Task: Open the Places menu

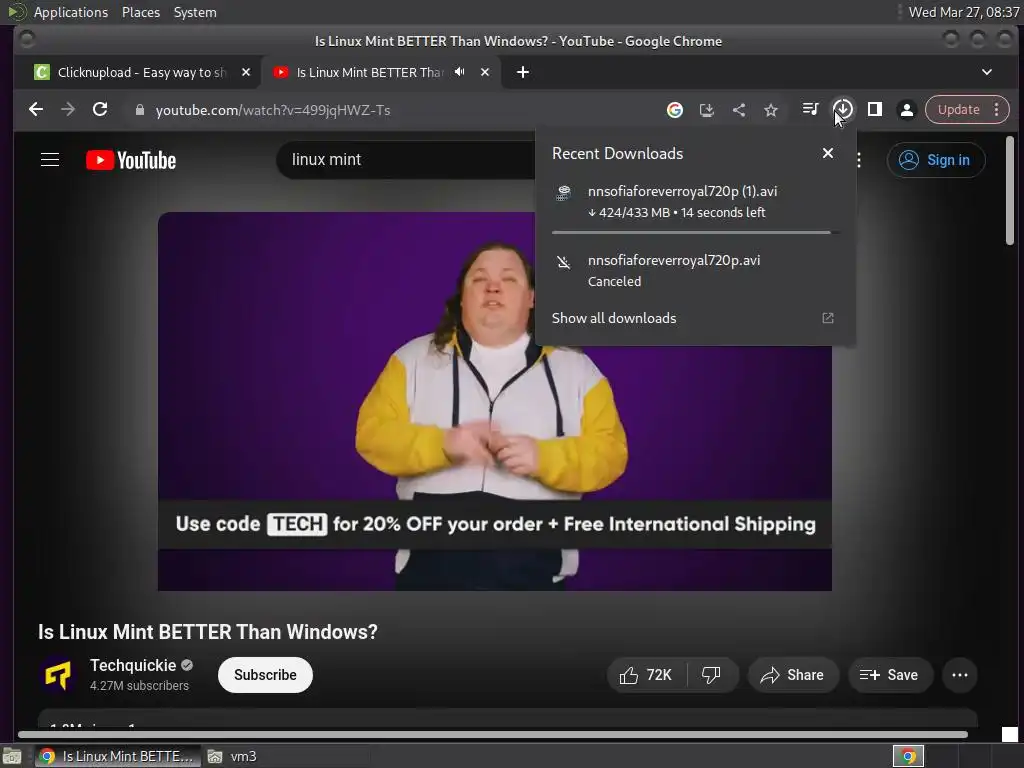Action: pyautogui.click(x=140, y=12)
